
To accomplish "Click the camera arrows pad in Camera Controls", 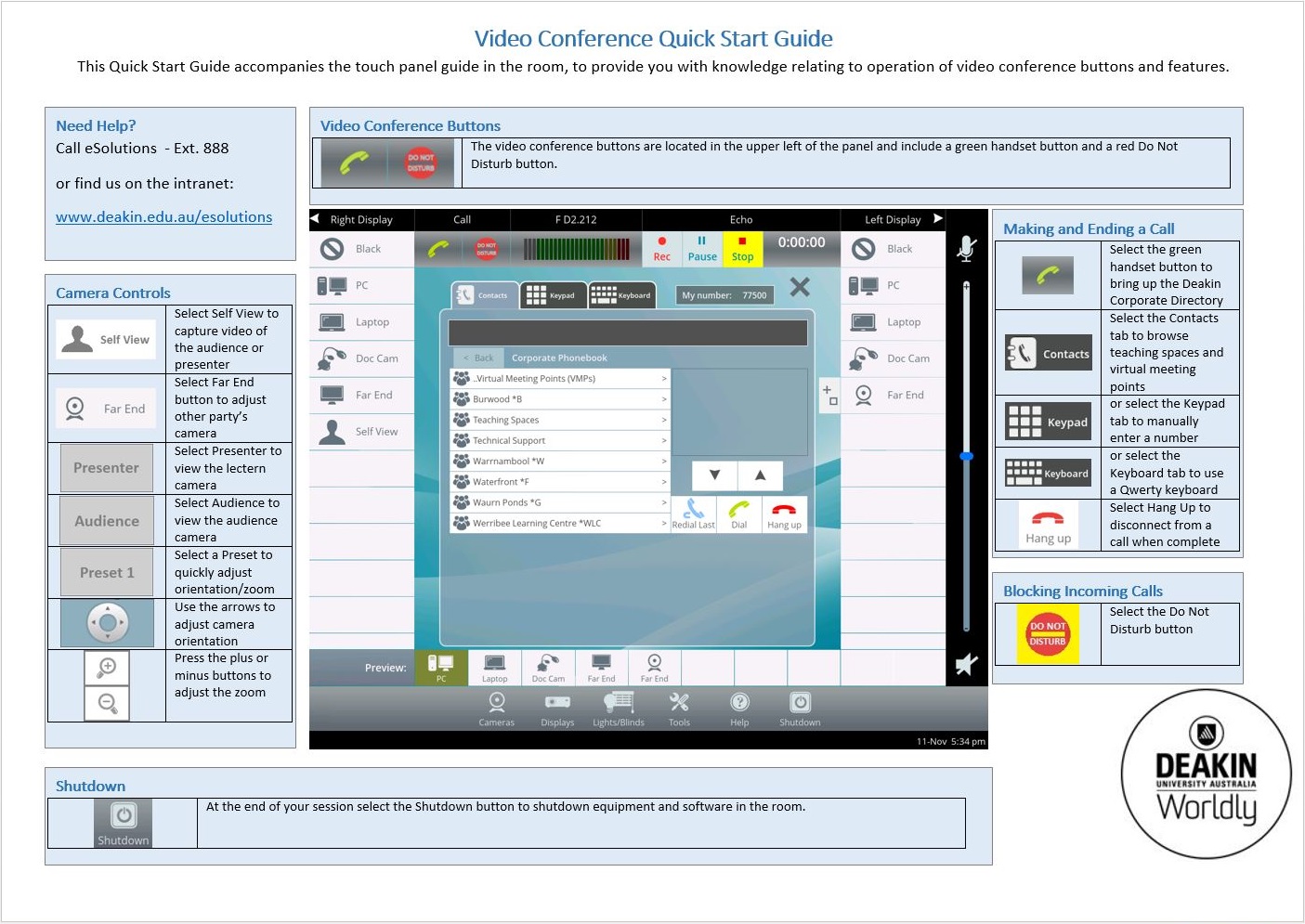I will (x=108, y=623).
